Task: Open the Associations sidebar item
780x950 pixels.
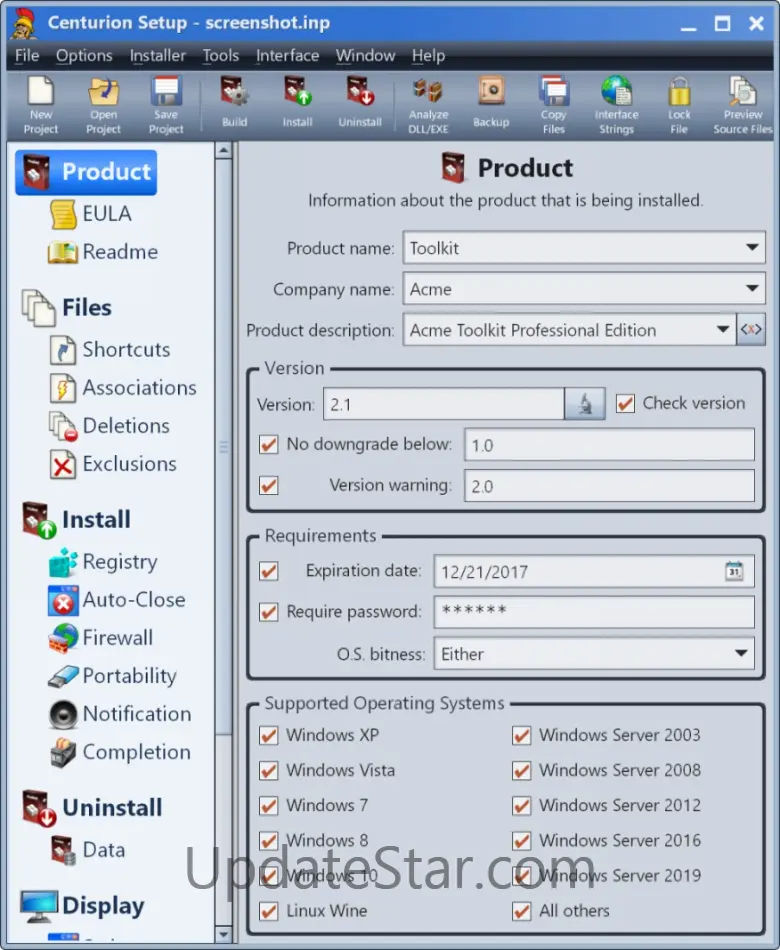Action: (x=123, y=388)
